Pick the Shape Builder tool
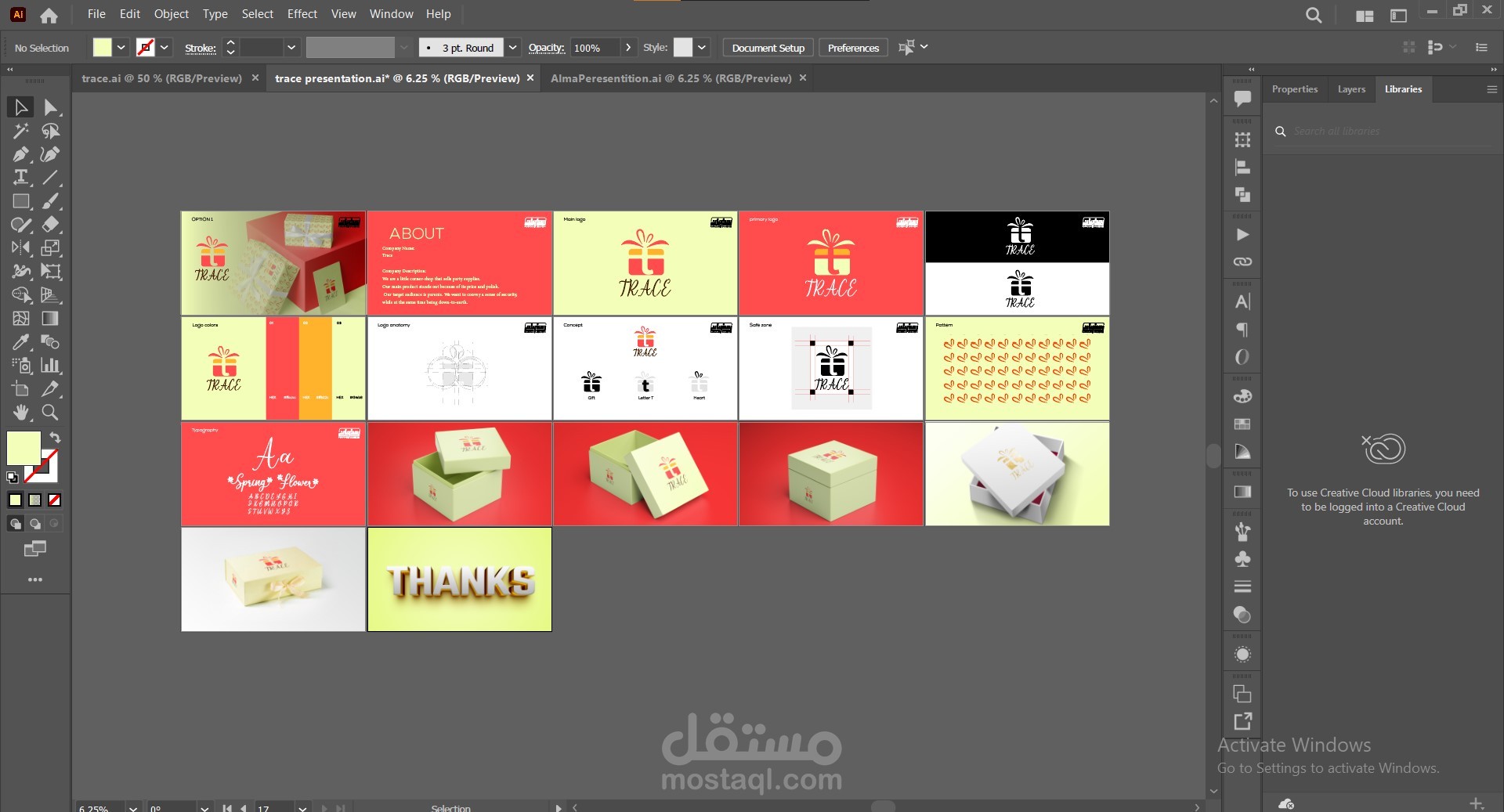The image size is (1504, 812). coord(20,295)
